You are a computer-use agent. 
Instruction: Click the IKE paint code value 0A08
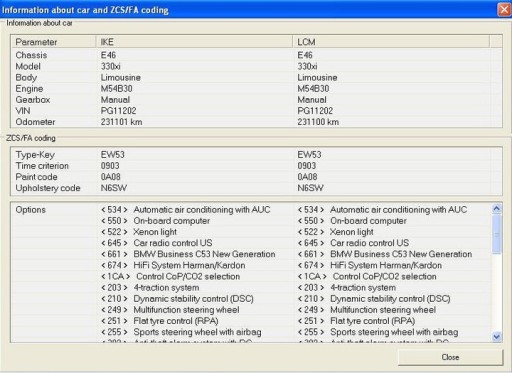[x=111, y=177]
